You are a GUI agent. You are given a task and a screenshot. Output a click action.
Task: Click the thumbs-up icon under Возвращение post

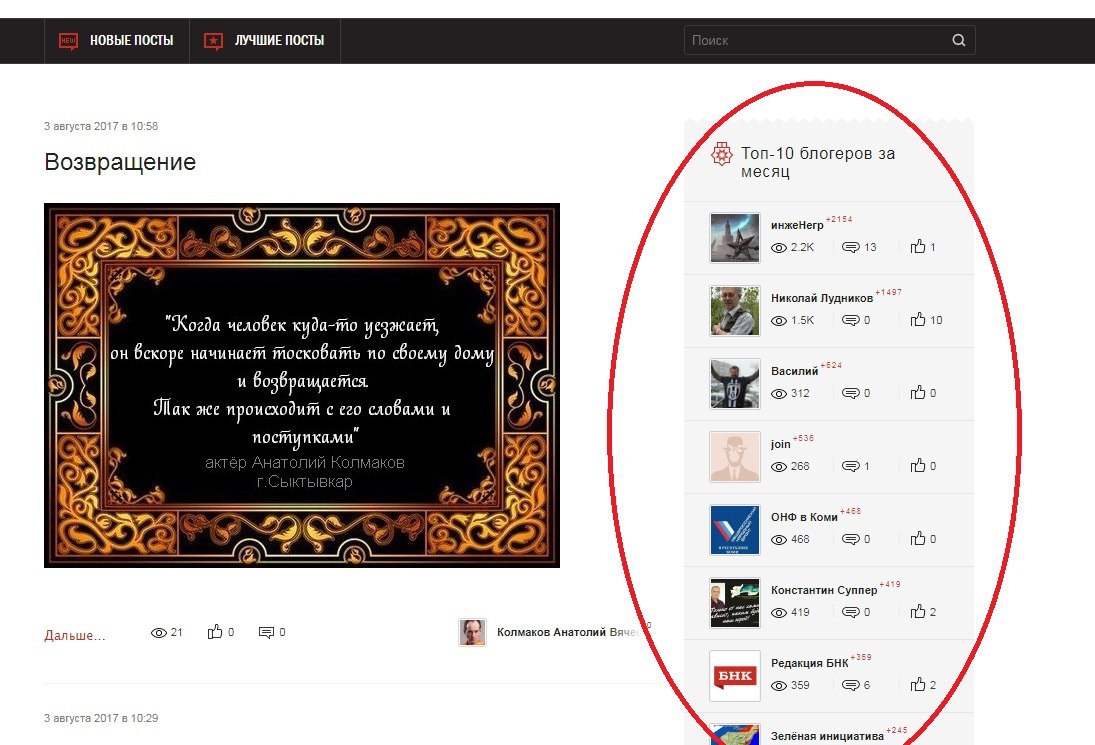[215, 632]
